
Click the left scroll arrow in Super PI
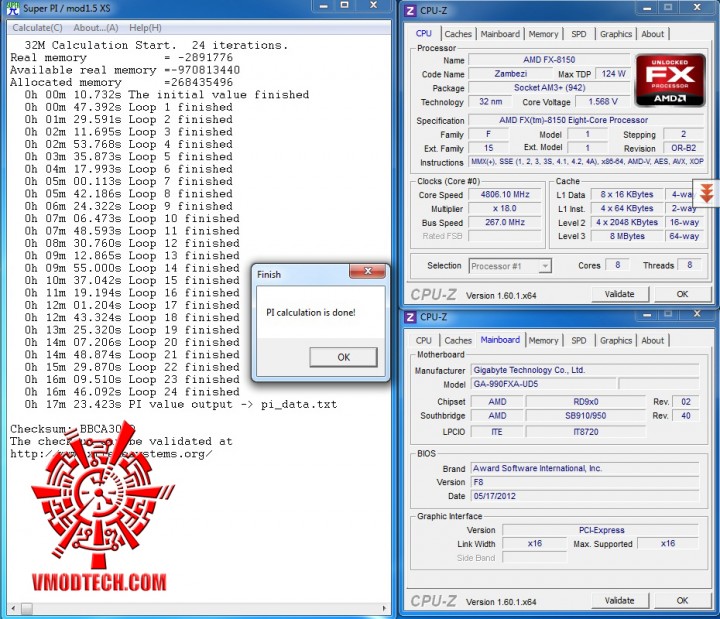[x=13, y=609]
